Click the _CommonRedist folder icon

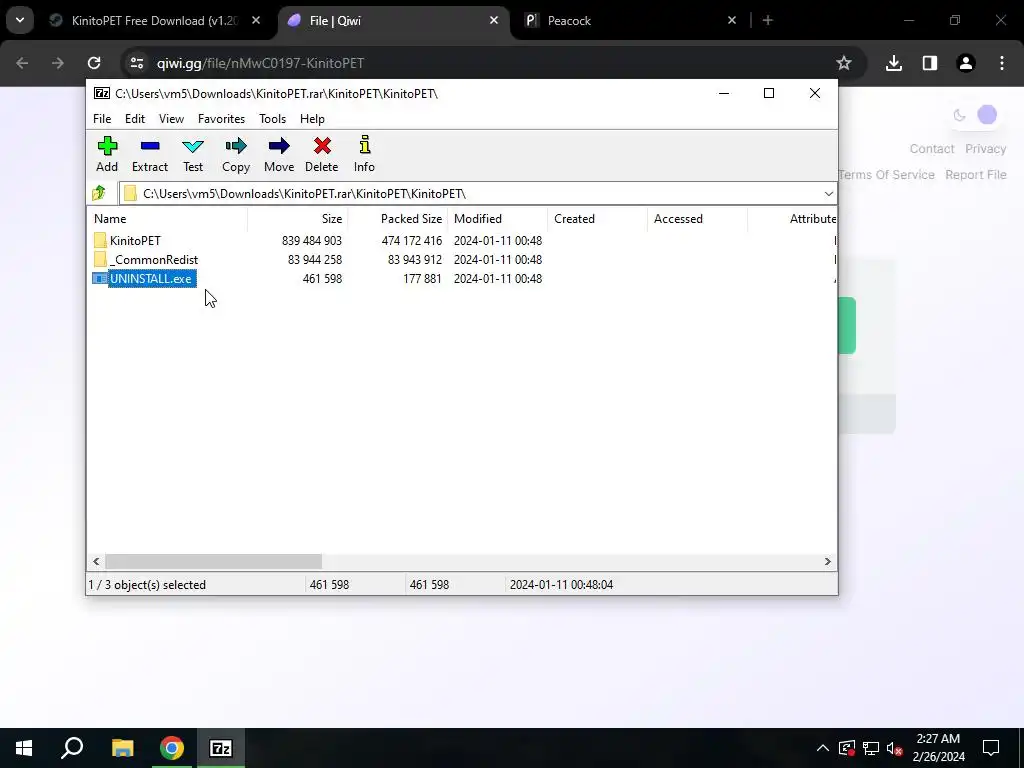pyautogui.click(x=100, y=259)
